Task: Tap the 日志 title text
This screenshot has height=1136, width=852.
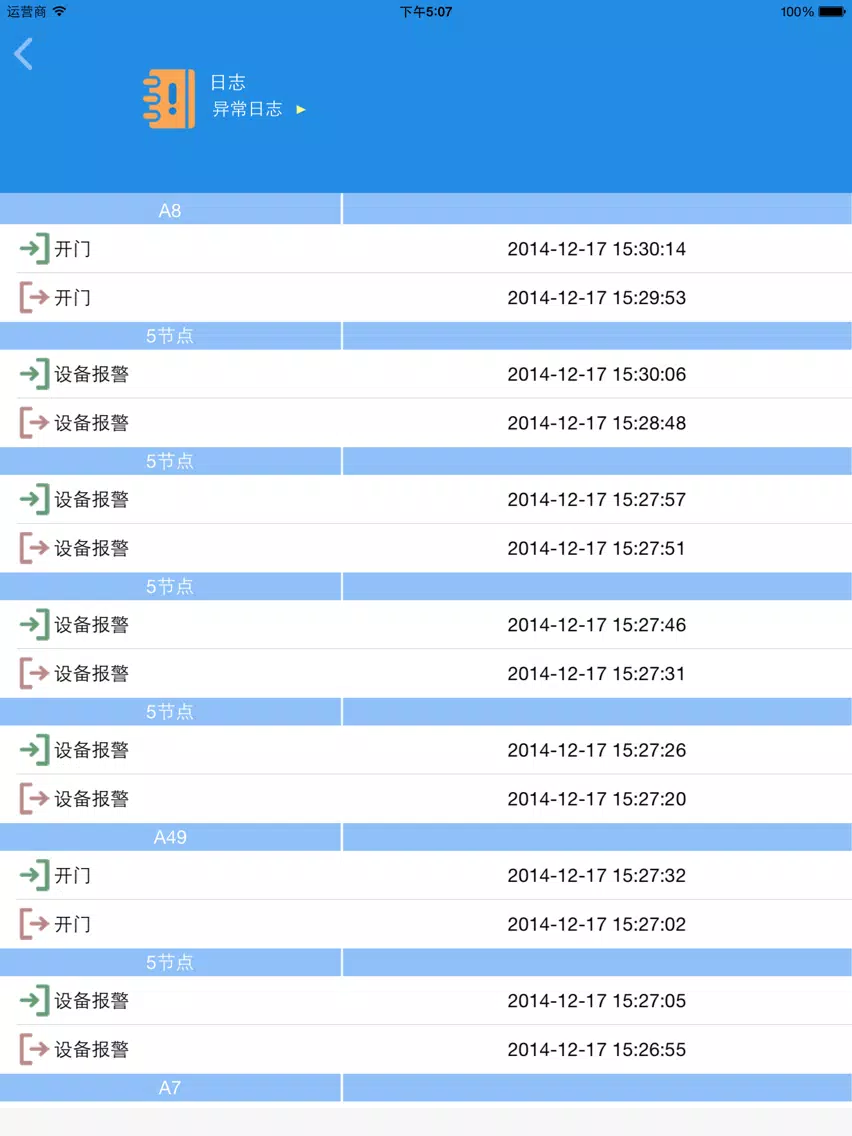Action: point(228,83)
